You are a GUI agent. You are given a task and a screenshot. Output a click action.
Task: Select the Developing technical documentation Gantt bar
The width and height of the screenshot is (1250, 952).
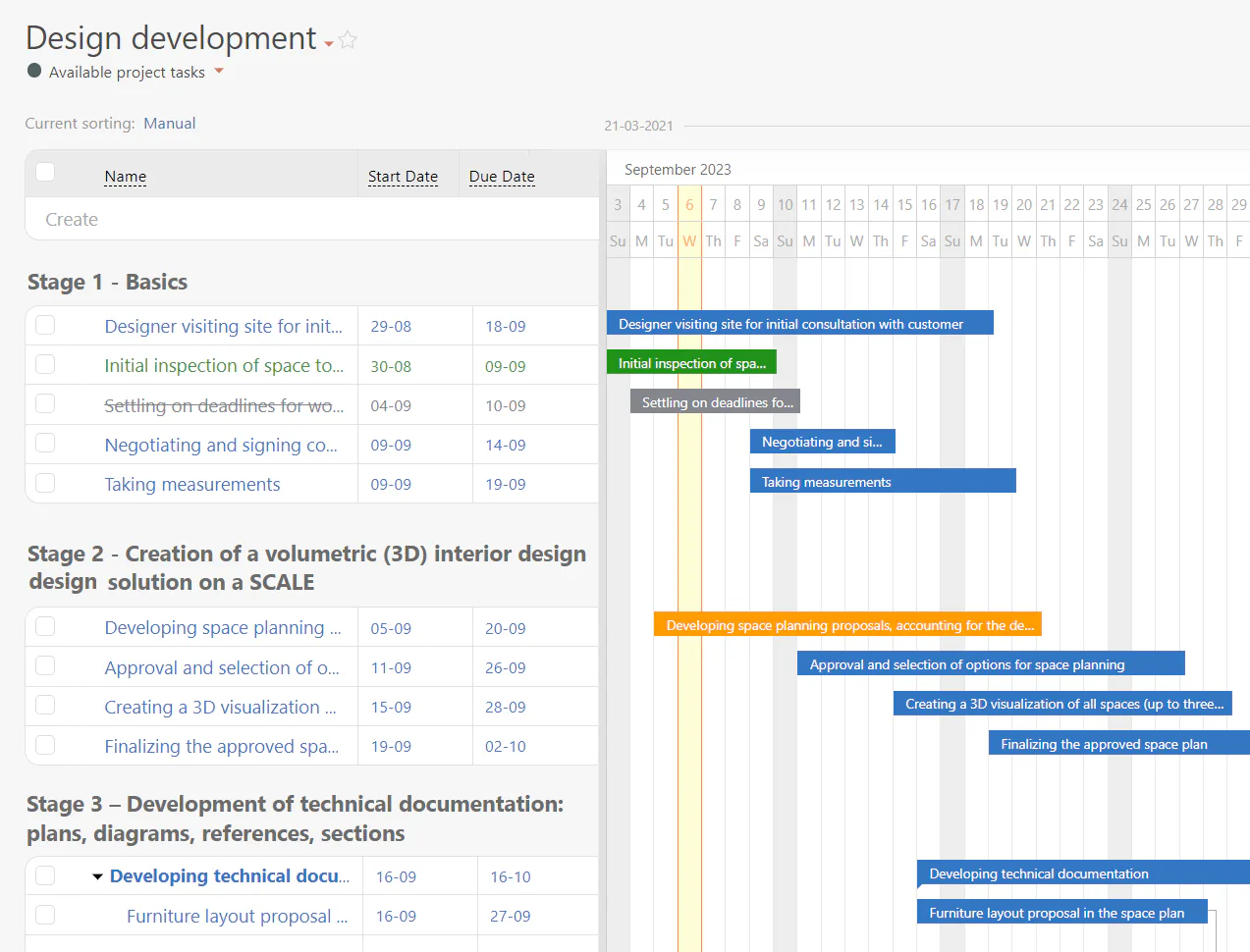pos(1084,873)
